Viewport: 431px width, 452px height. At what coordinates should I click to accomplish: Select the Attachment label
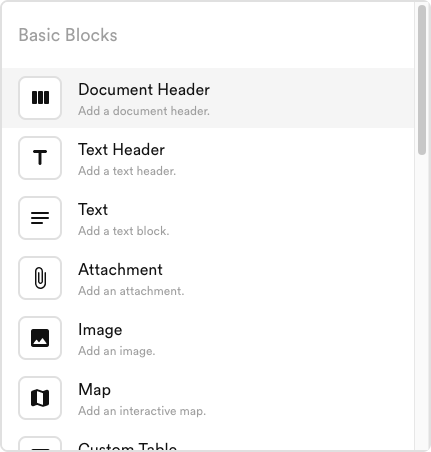(120, 270)
